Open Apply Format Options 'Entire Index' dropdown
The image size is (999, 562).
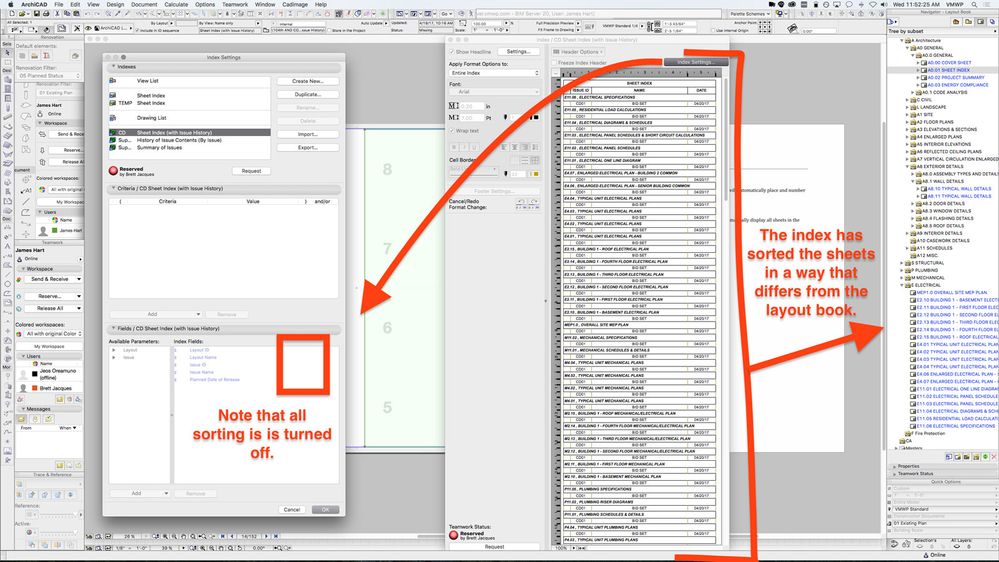[494, 73]
